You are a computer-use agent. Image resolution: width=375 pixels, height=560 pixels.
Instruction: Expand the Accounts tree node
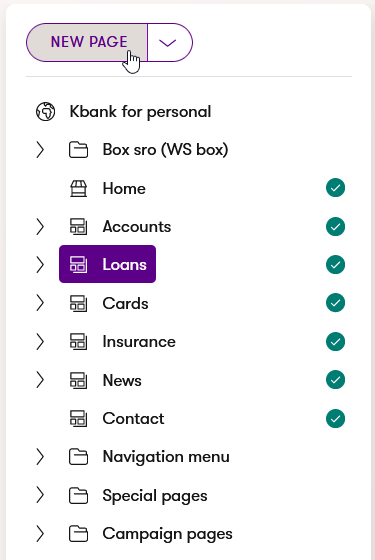coord(40,226)
